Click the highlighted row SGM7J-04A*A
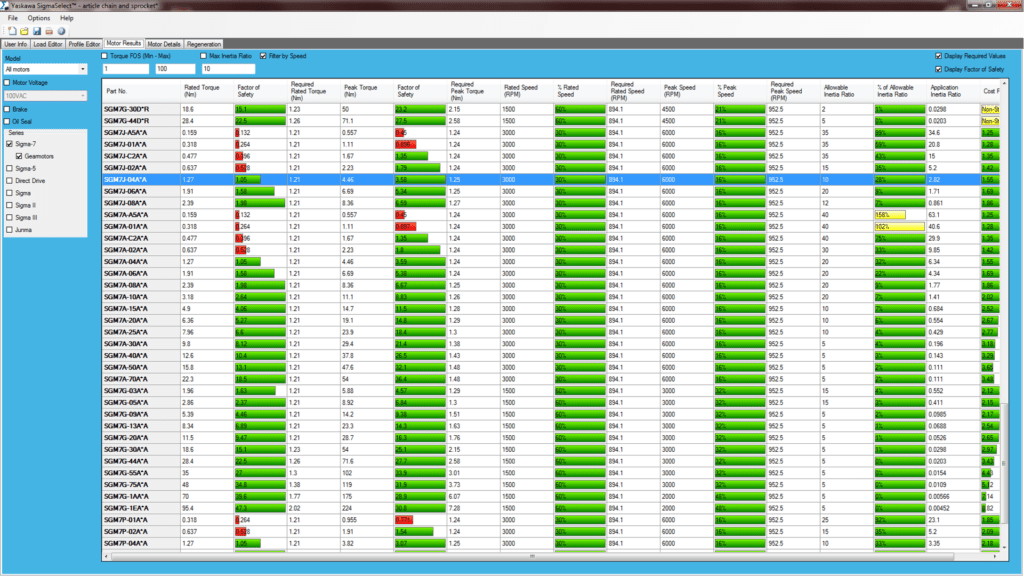Viewport: 1024px width, 577px height. [552, 179]
